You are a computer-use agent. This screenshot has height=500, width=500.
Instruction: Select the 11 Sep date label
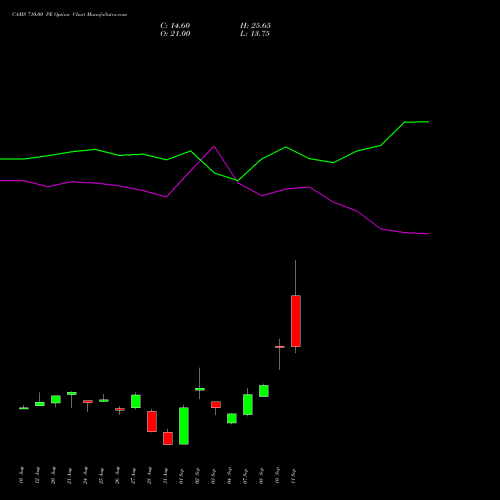pos(293,475)
